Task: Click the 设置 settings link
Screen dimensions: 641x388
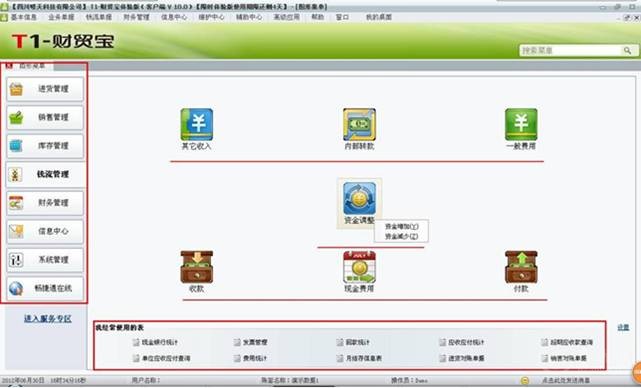Action: pos(623,327)
